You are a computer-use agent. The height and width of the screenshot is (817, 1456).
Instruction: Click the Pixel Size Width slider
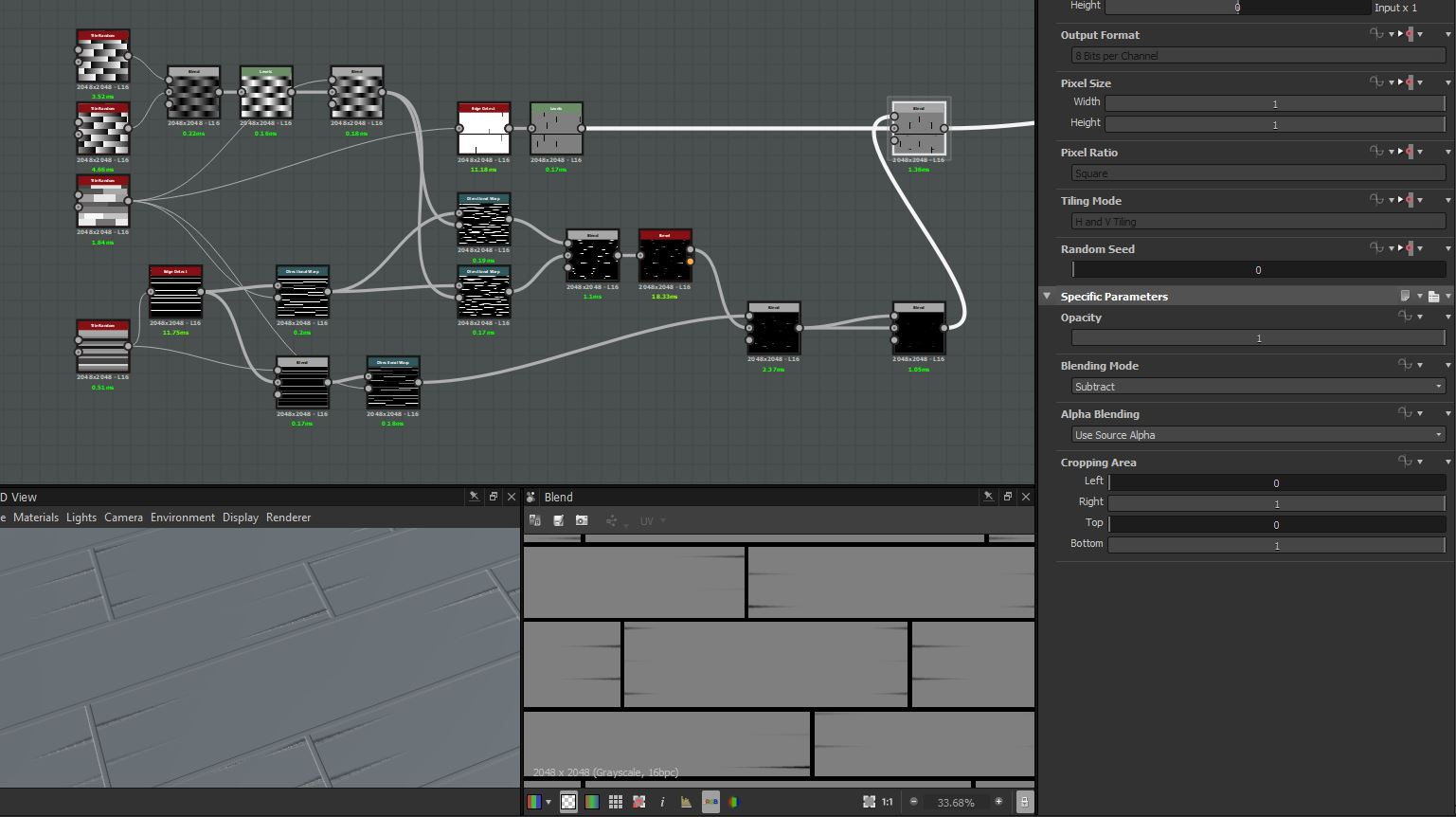point(1275,103)
